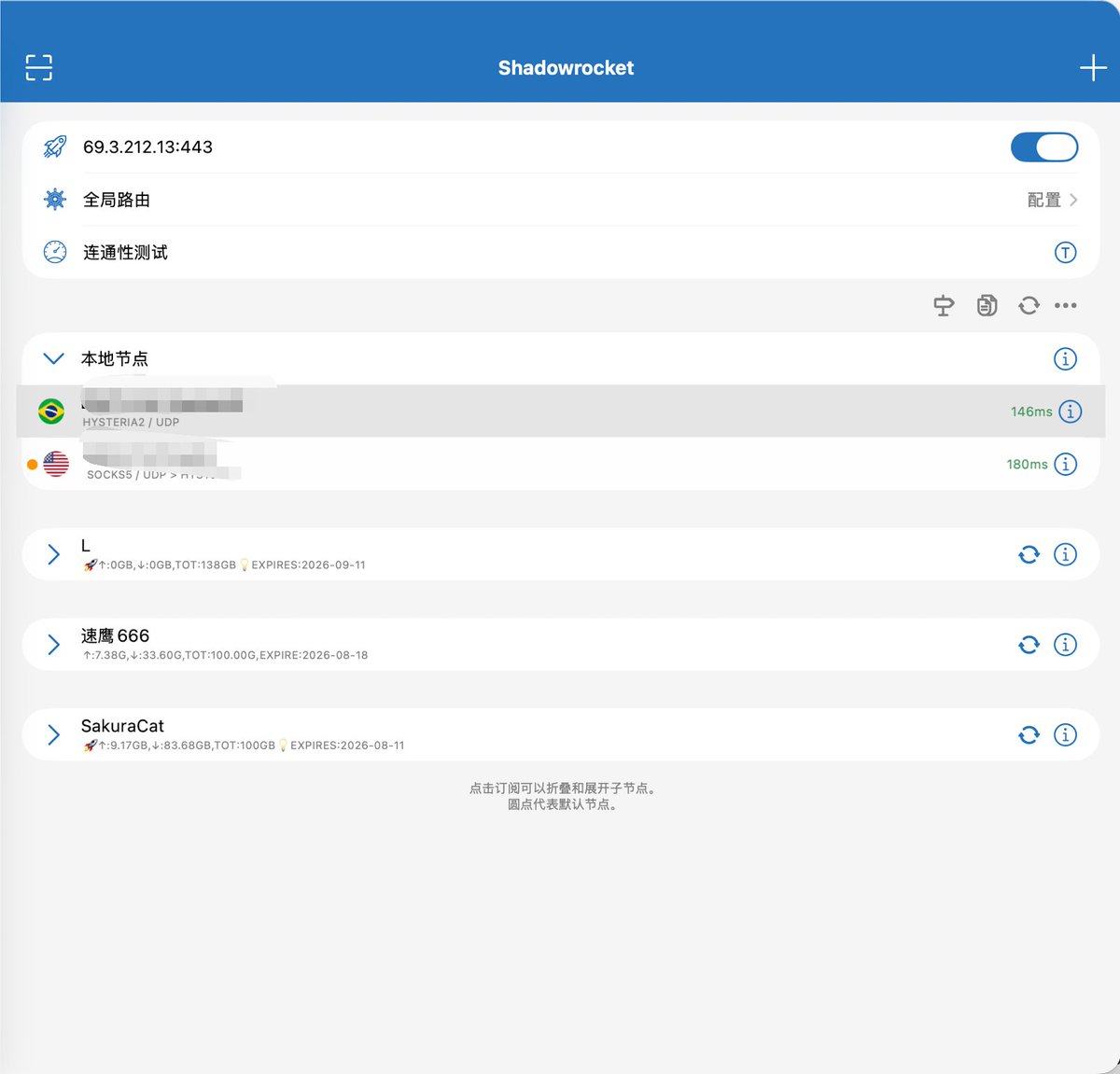Click L subscription TOT:138GB details text
The image size is (1120, 1074).
pos(224,565)
